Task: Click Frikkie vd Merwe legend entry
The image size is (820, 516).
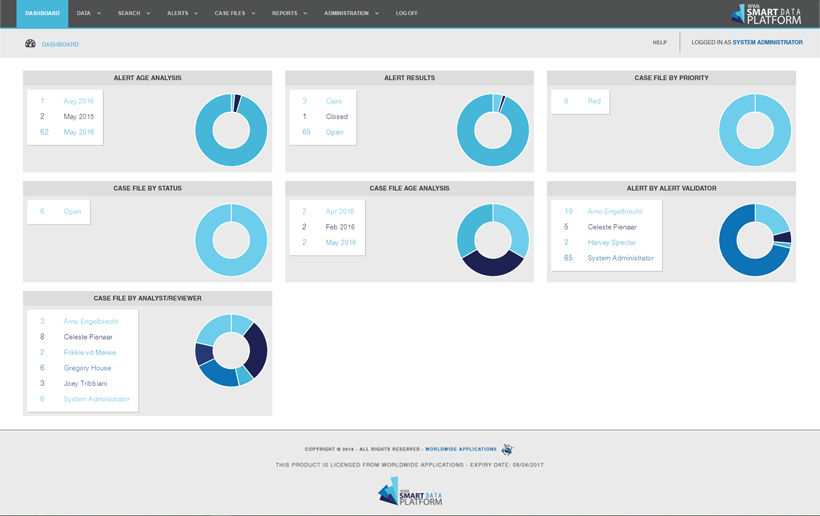Action: pyautogui.click(x=90, y=352)
